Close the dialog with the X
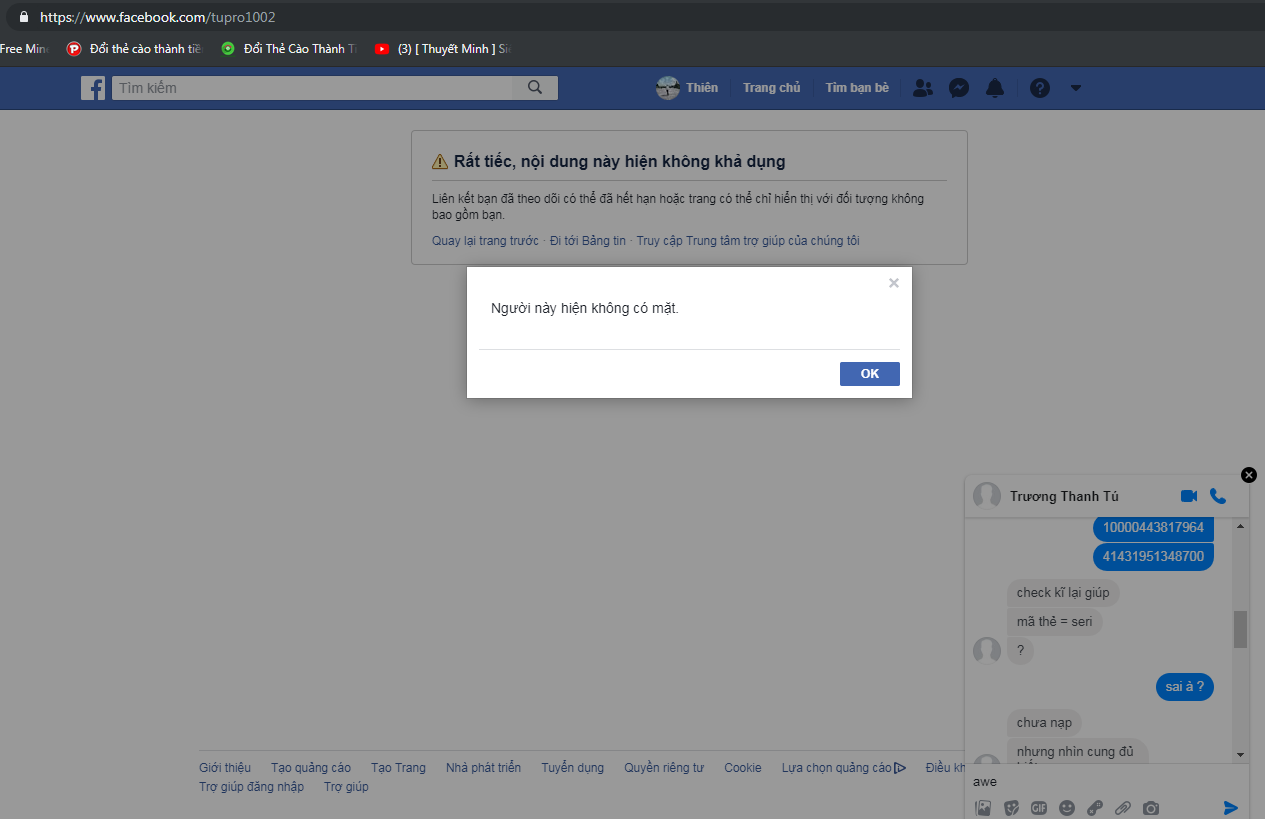 tap(894, 283)
